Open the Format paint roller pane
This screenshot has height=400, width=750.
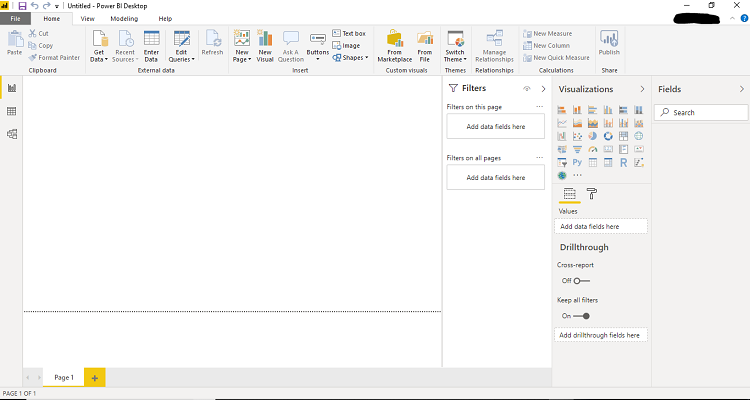pyautogui.click(x=592, y=194)
